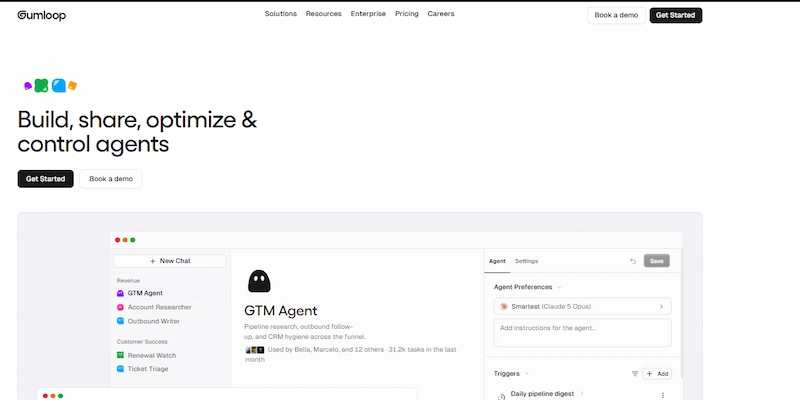Open the Solutions menu
The width and height of the screenshot is (800, 400).
281,14
